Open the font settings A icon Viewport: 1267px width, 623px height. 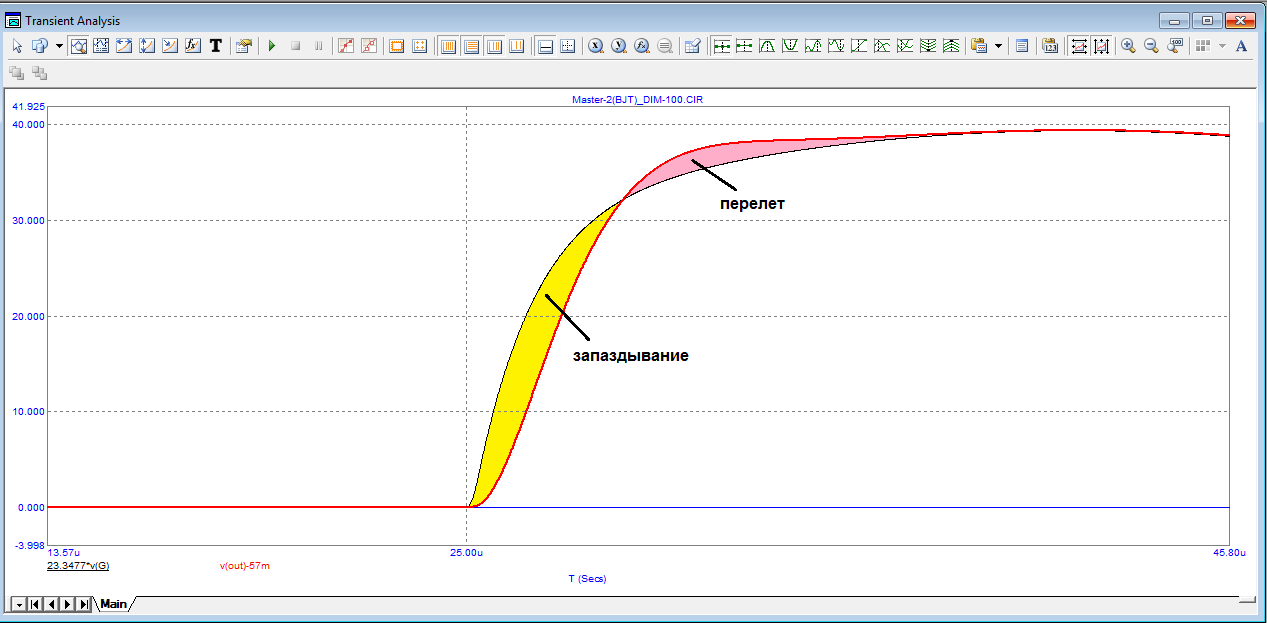point(1242,46)
